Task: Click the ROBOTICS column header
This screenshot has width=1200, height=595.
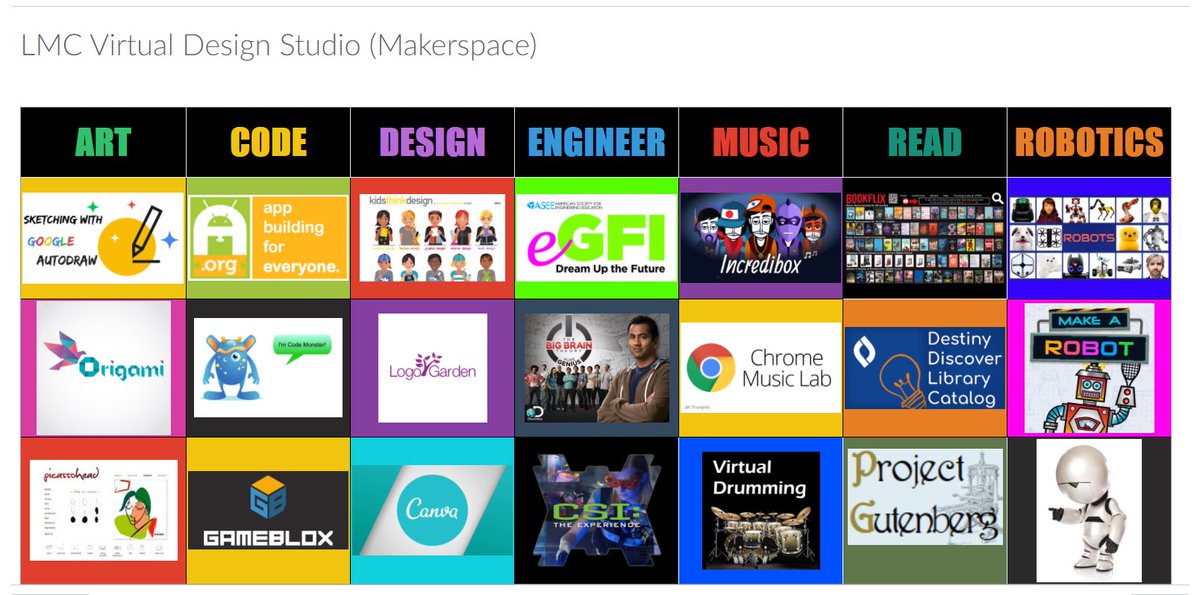Action: click(x=1088, y=140)
